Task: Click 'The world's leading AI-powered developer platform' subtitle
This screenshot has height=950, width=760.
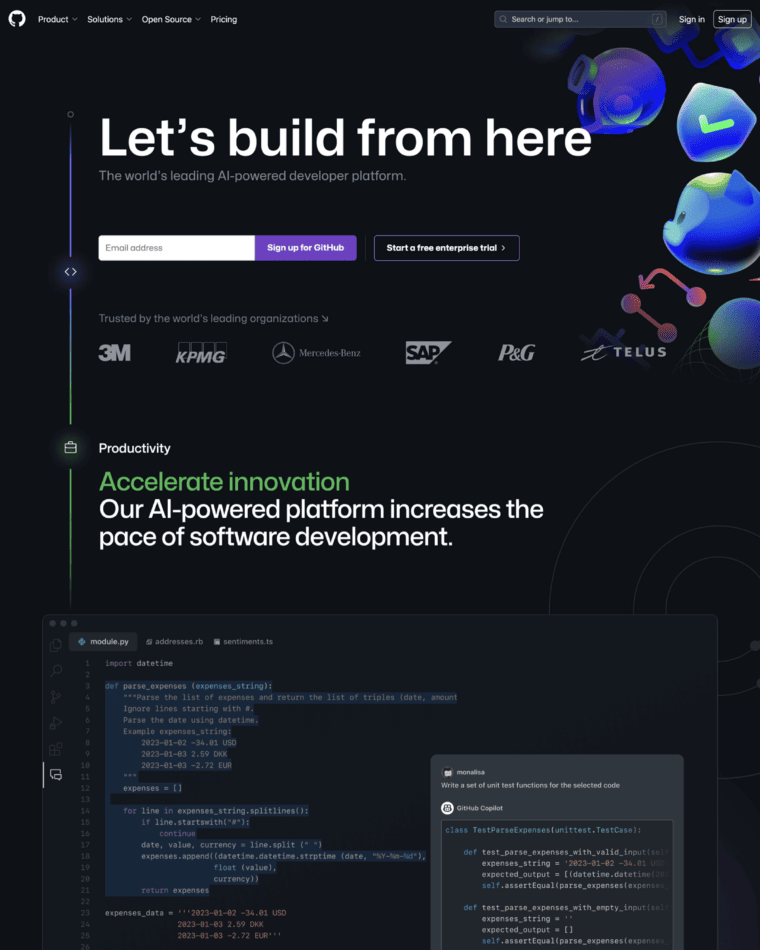Action: (253, 176)
